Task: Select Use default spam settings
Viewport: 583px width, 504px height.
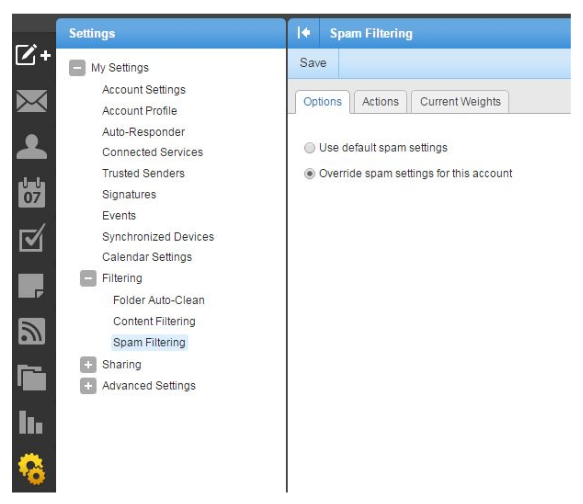Action: 309,148
